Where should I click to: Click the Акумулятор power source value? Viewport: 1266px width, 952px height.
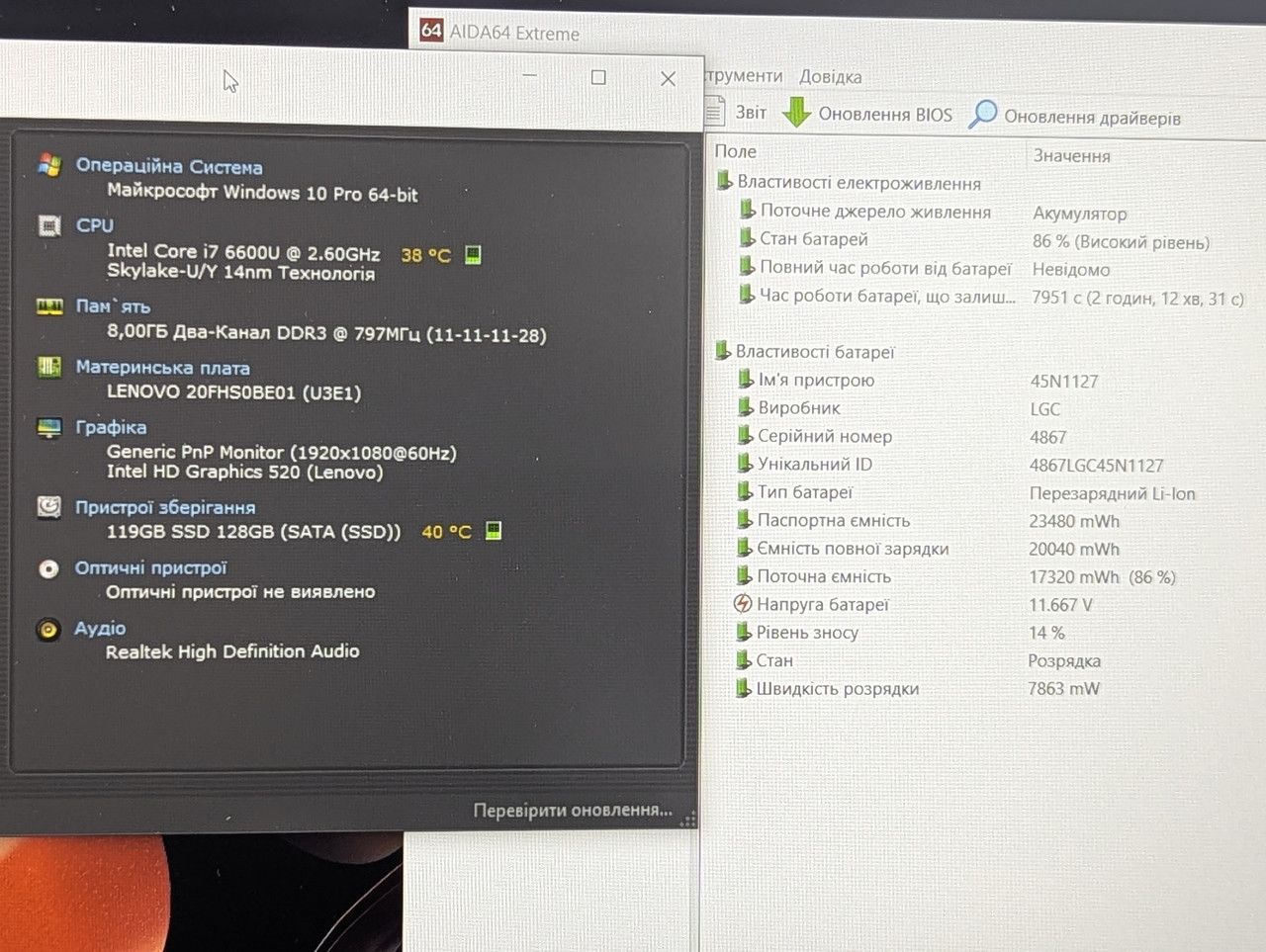1080,214
